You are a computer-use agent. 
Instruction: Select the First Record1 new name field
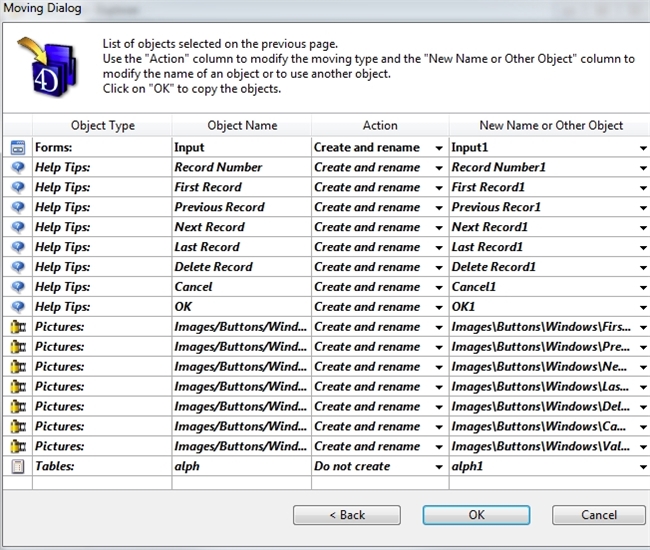(540, 187)
